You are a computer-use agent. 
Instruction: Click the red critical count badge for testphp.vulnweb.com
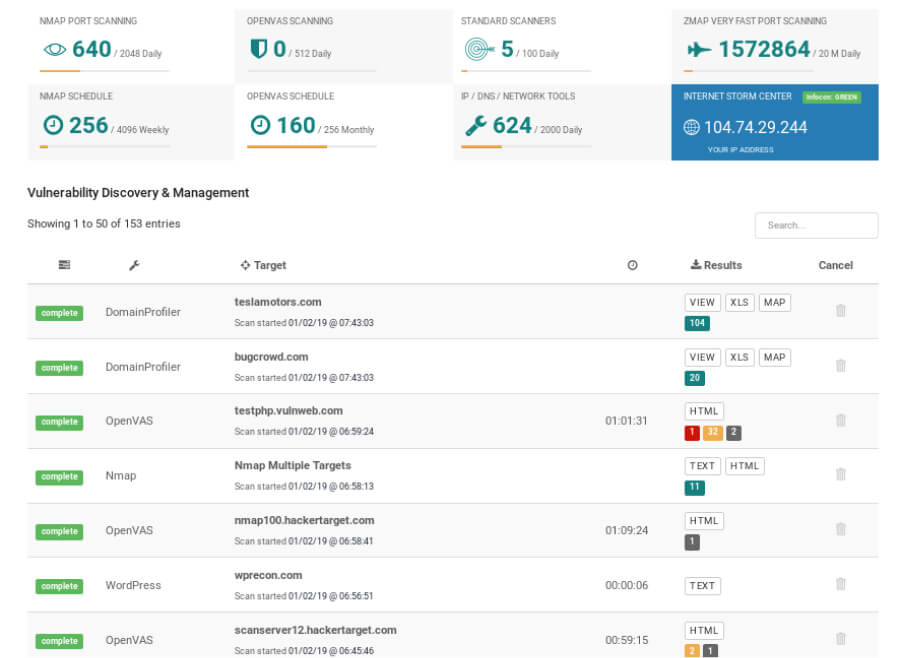pos(692,433)
